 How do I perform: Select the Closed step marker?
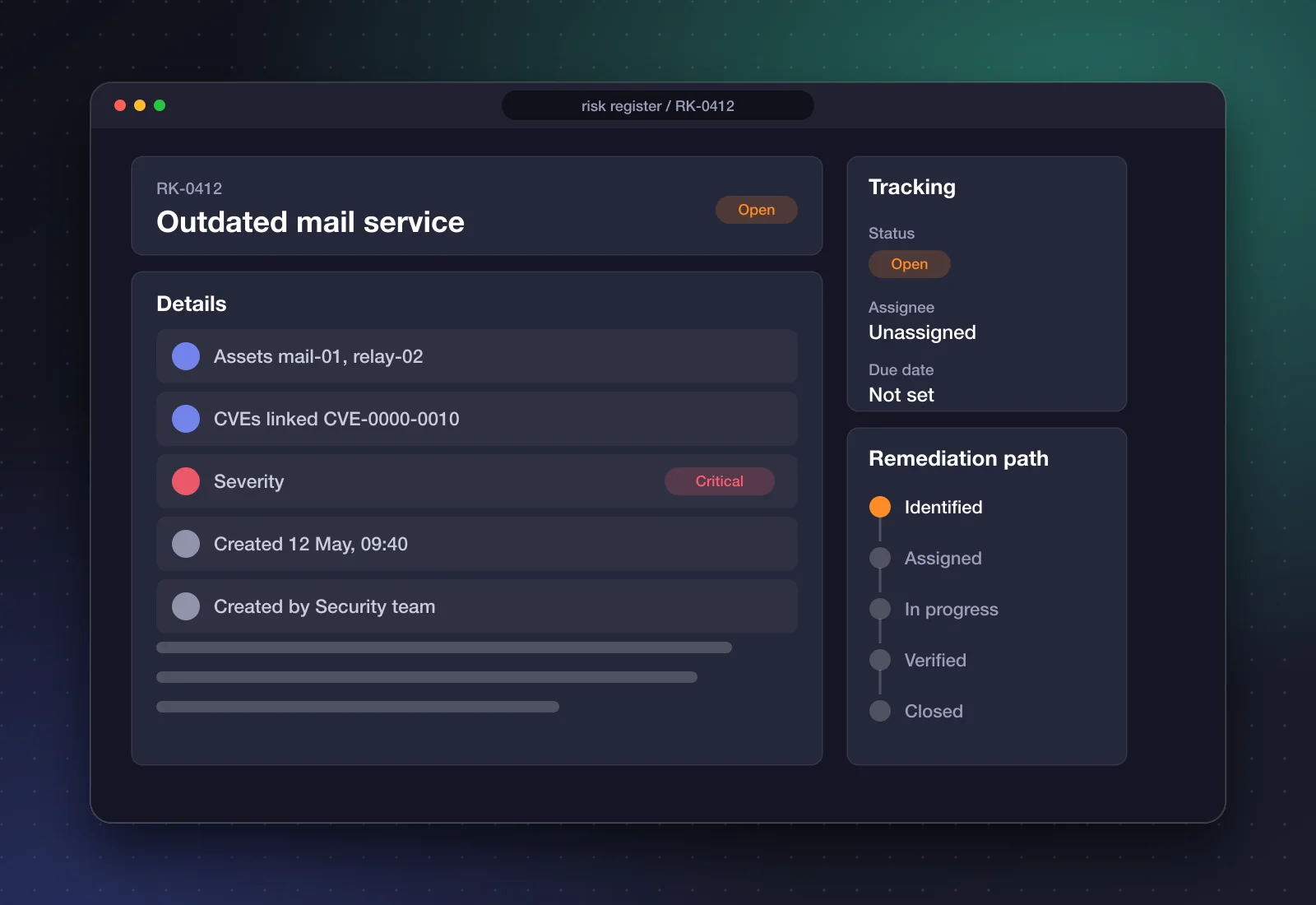(x=880, y=711)
